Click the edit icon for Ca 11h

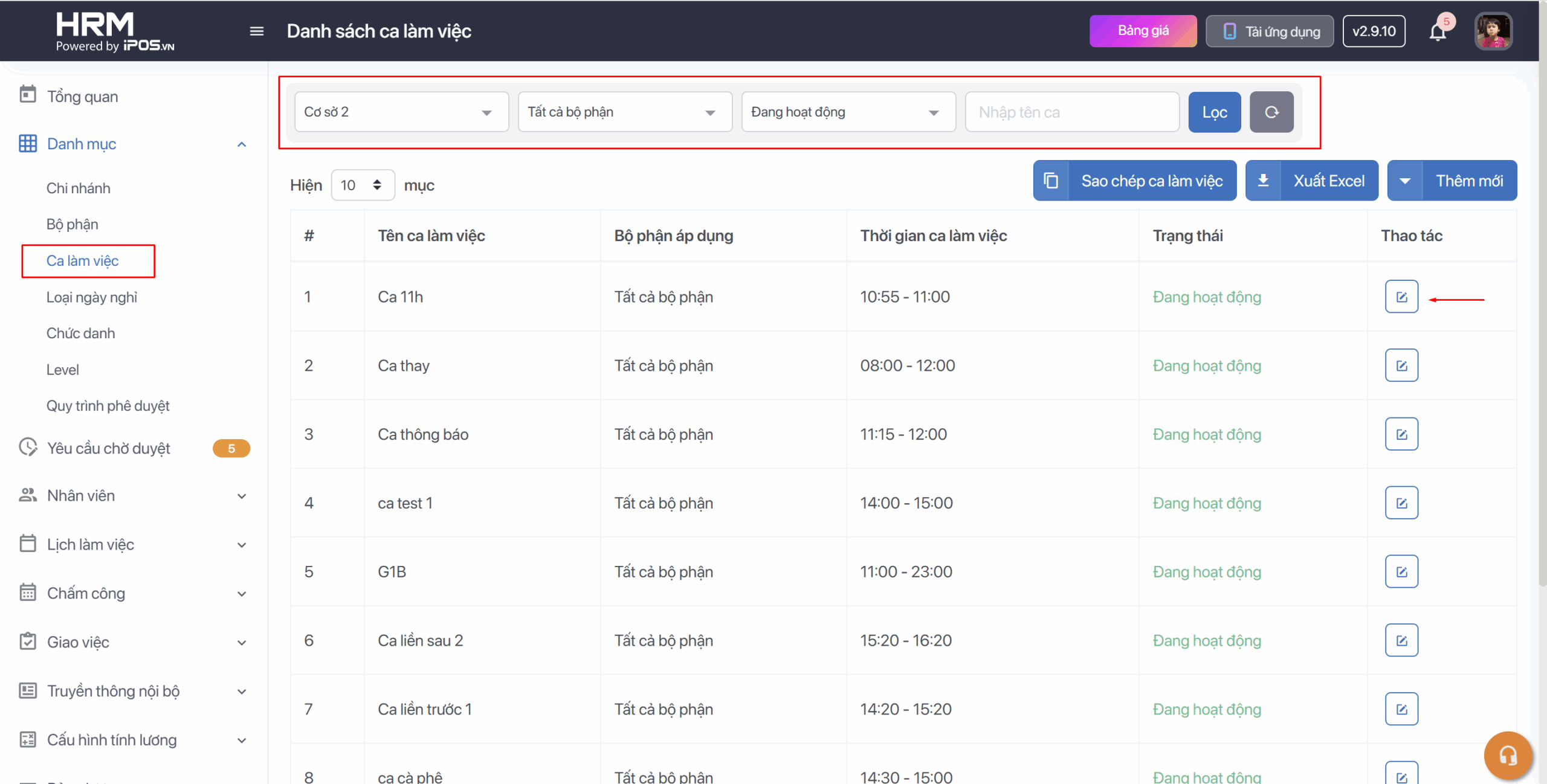(1401, 297)
